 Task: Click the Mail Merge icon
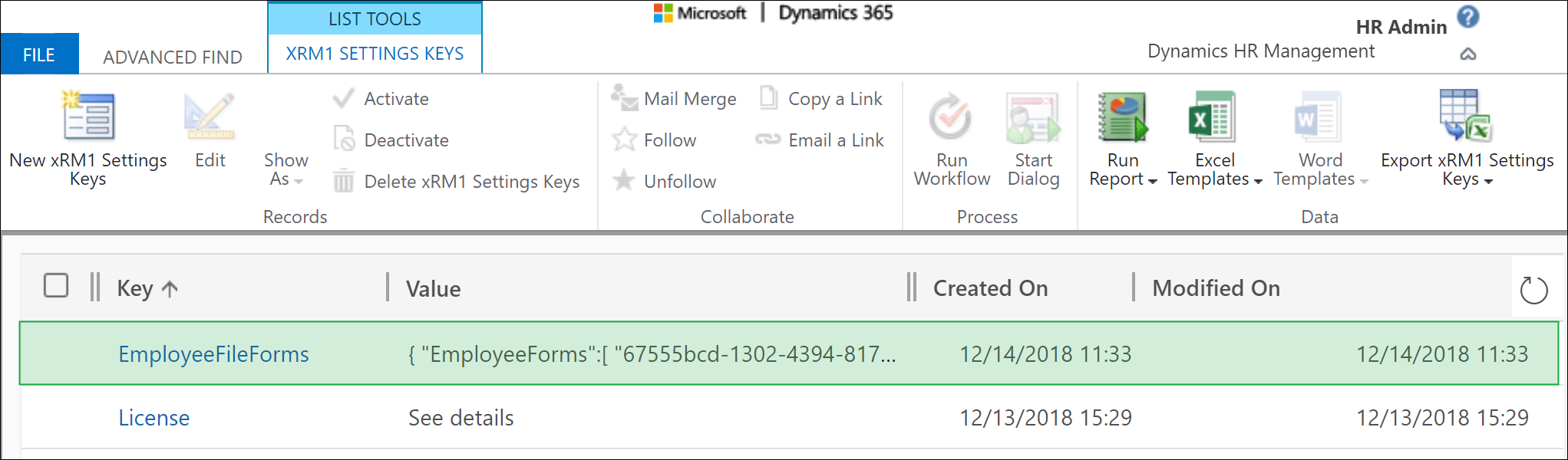tap(624, 99)
